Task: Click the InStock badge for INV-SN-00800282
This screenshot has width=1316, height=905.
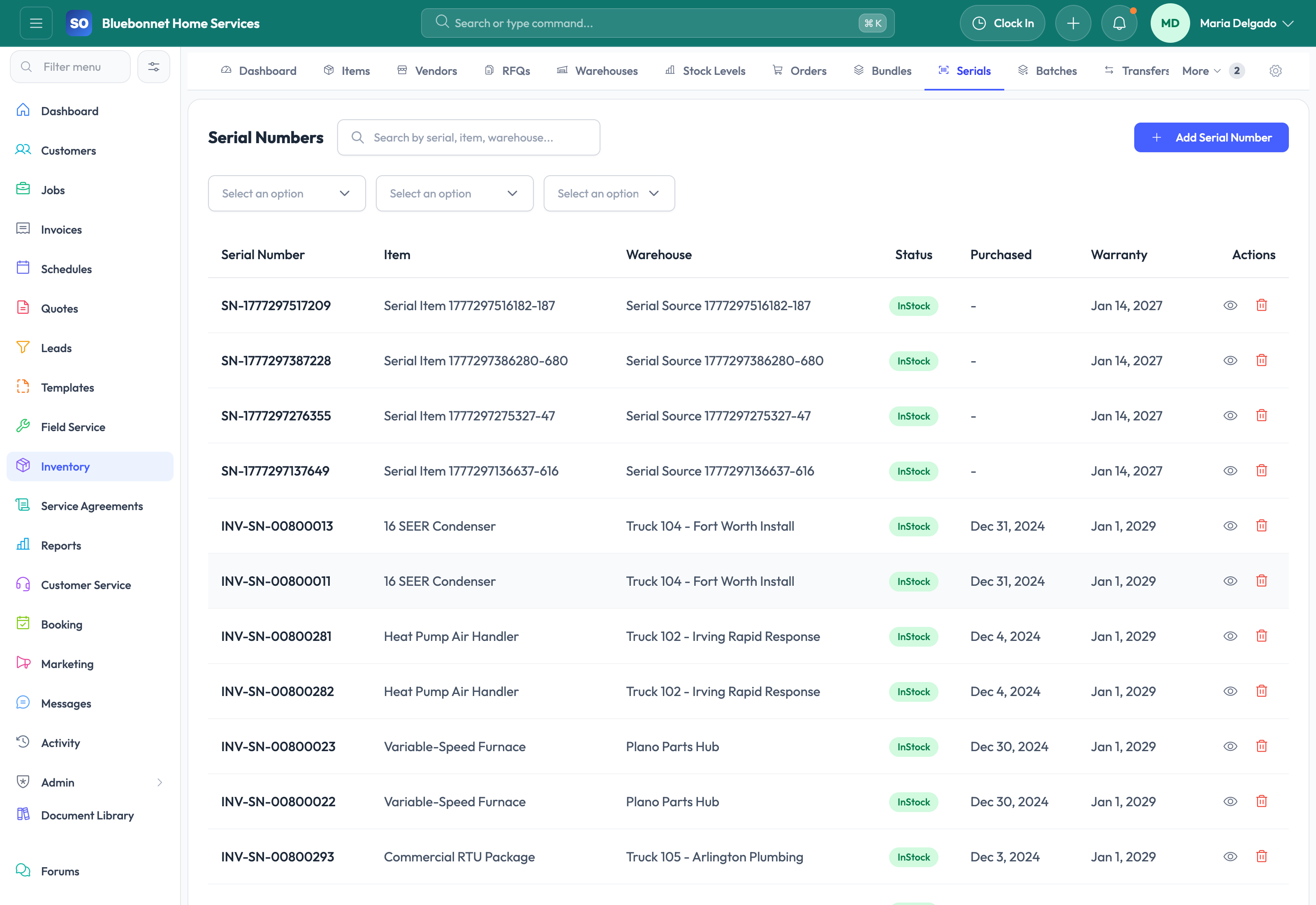Action: coord(914,691)
